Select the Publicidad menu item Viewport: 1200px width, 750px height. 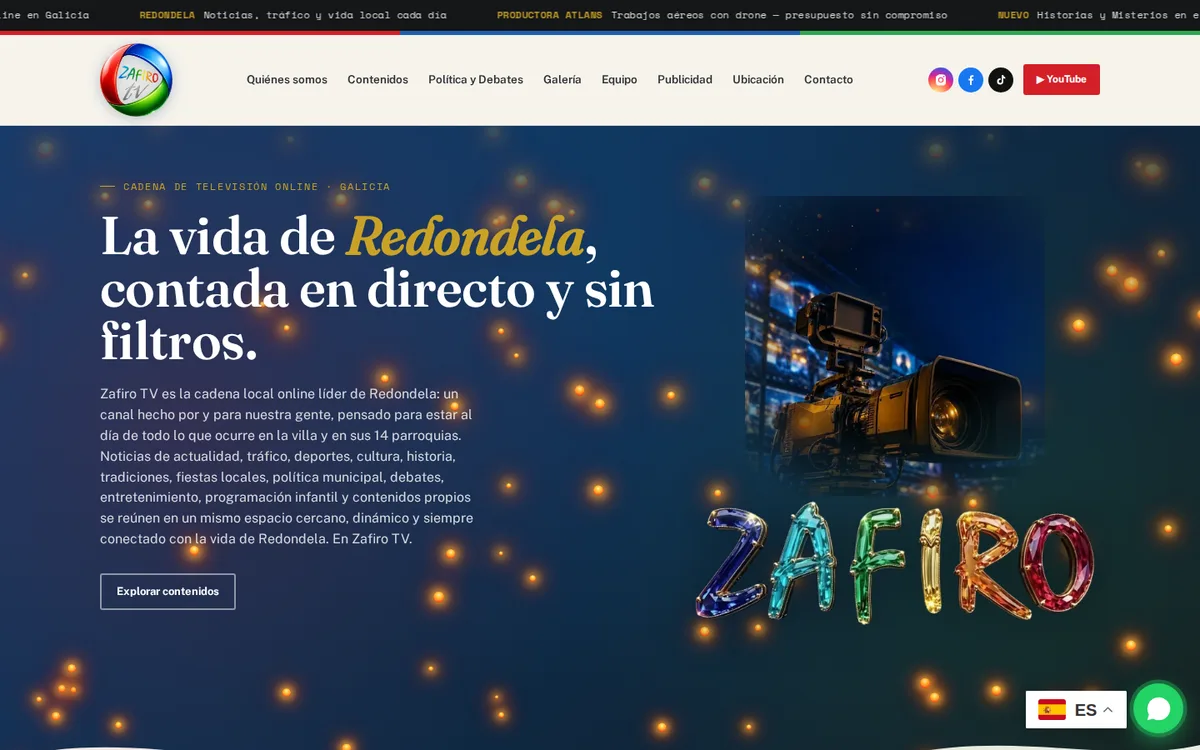(x=685, y=80)
